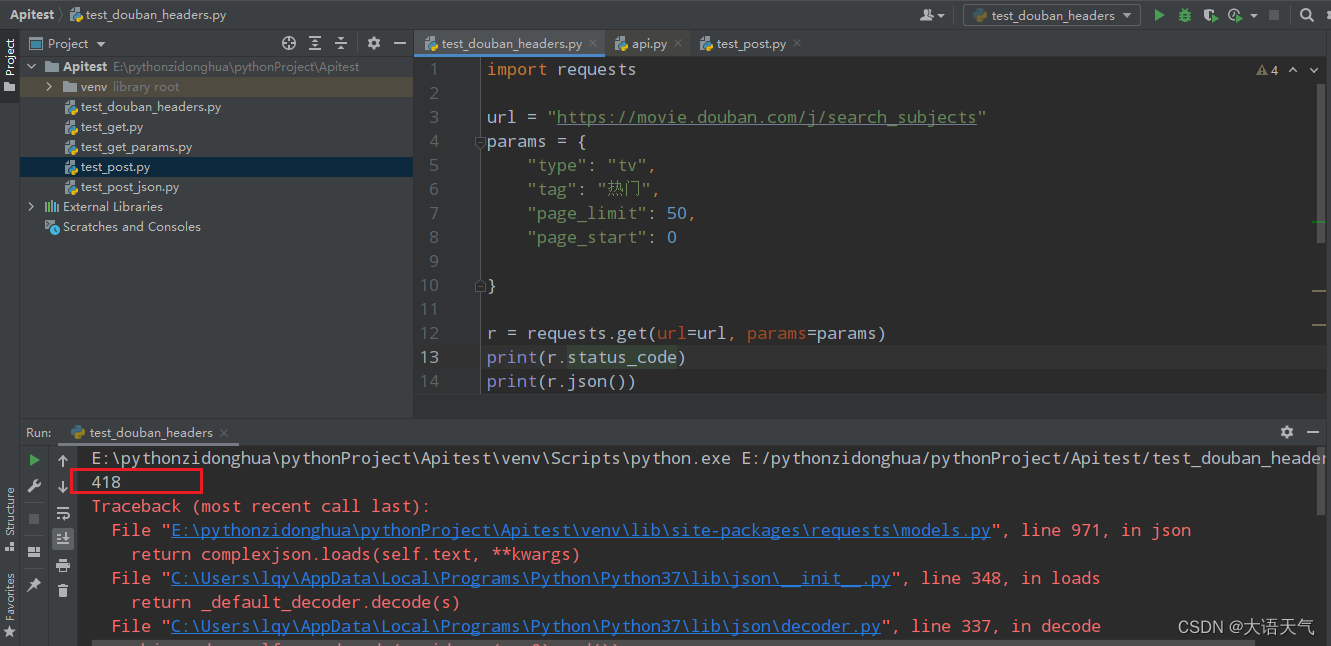Image resolution: width=1331 pixels, height=646 pixels.
Task: Open Search Everywhere magnifier icon
Action: point(1307,15)
